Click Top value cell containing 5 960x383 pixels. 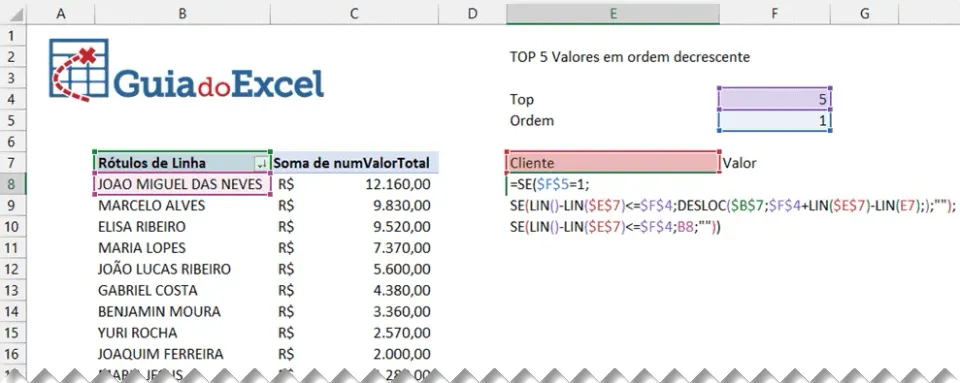pyautogui.click(x=774, y=100)
